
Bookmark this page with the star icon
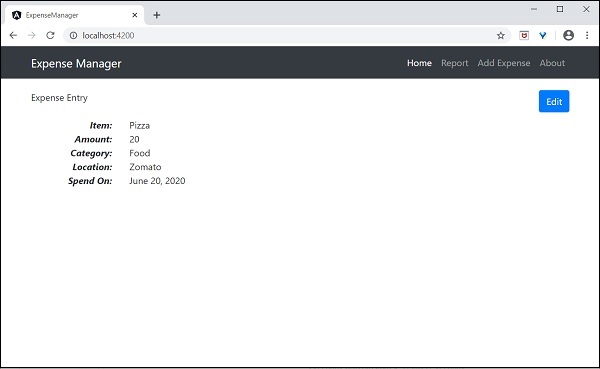click(x=501, y=36)
